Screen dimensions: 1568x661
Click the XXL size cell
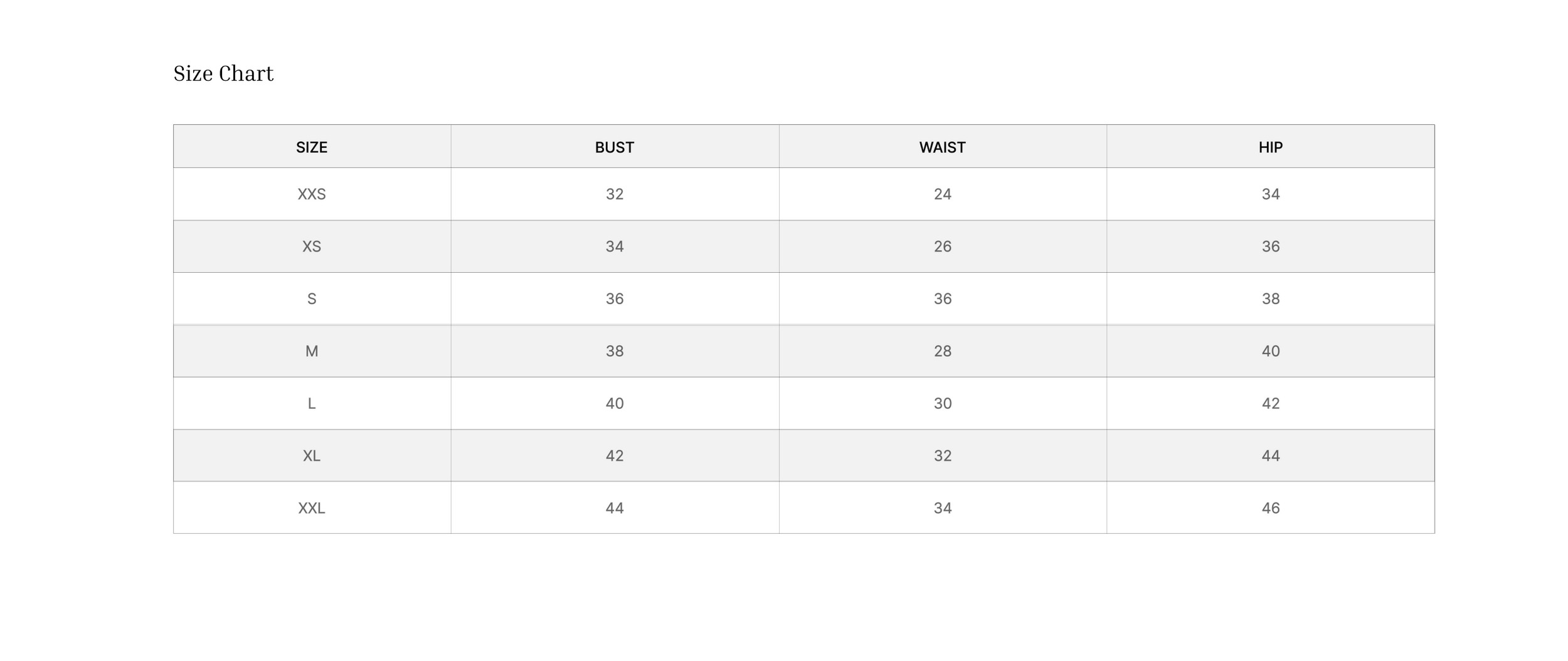[312, 508]
